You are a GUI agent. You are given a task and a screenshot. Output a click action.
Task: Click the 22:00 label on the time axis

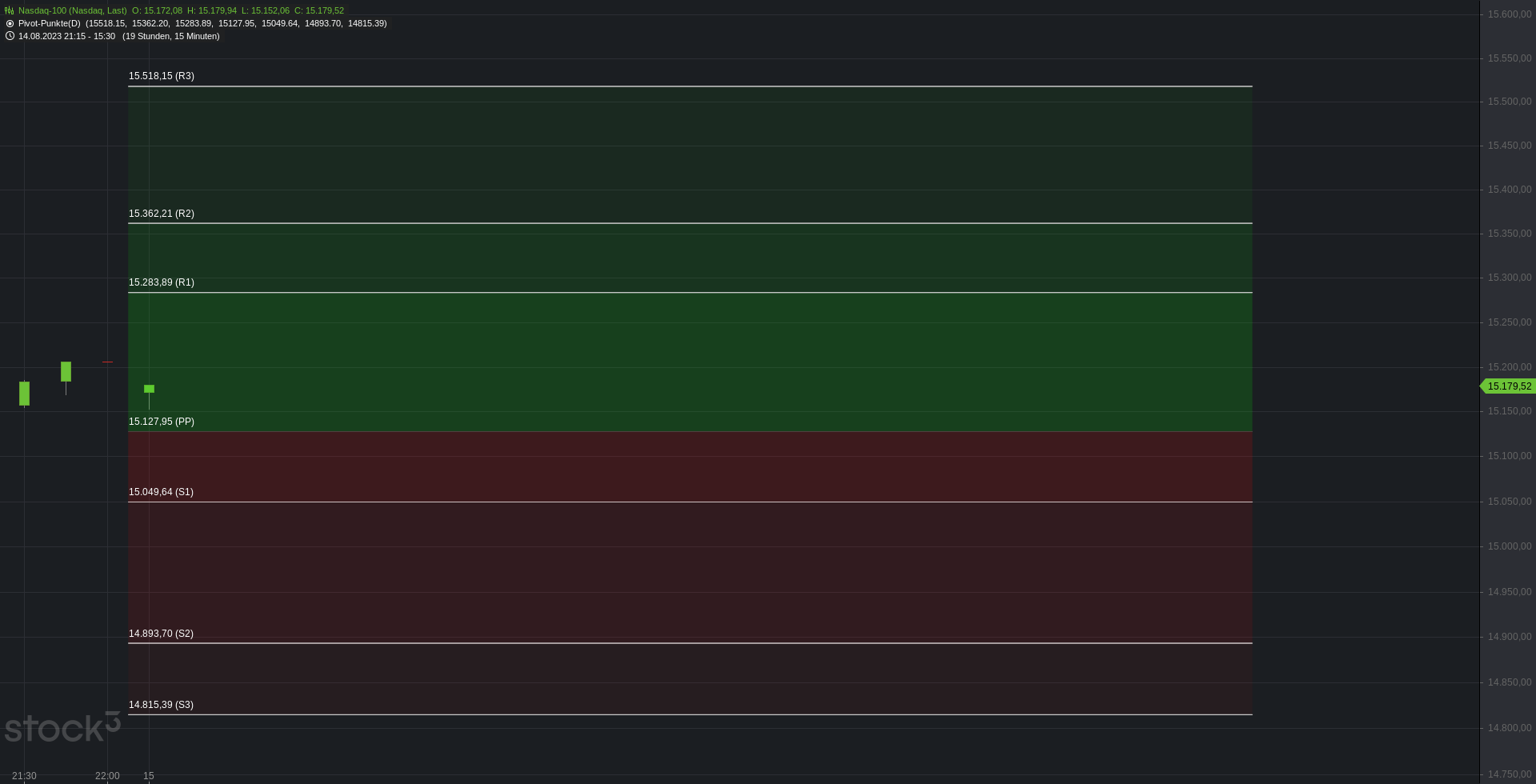107,776
